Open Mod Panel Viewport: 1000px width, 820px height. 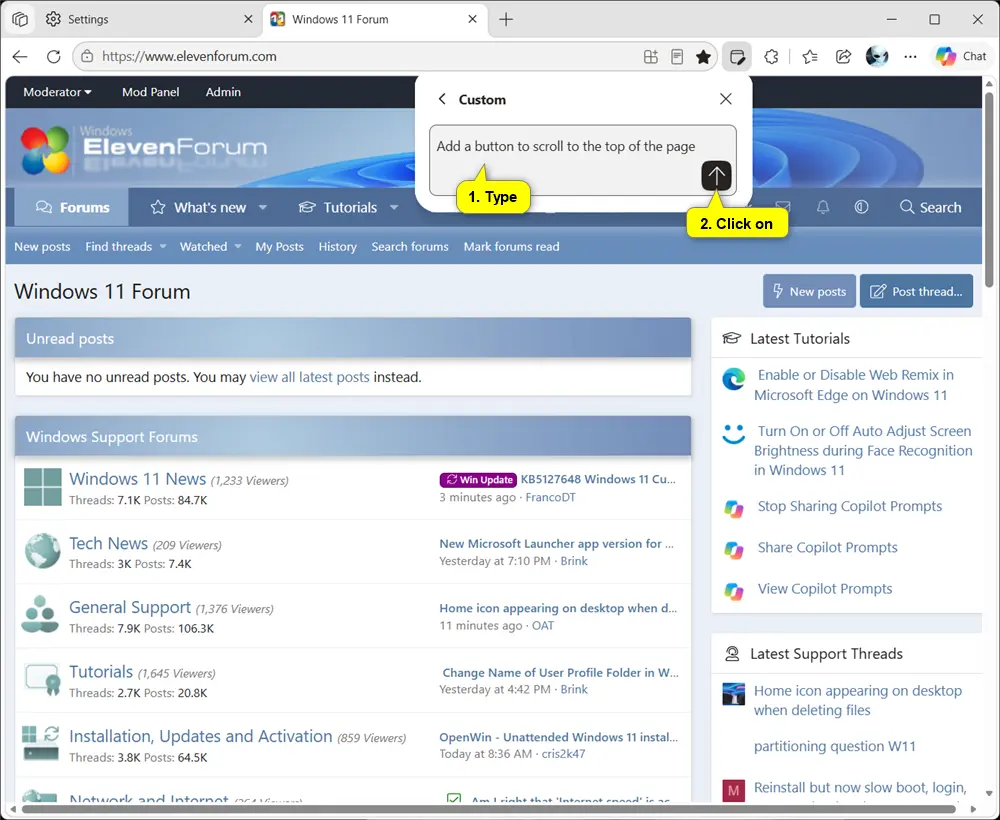click(151, 92)
